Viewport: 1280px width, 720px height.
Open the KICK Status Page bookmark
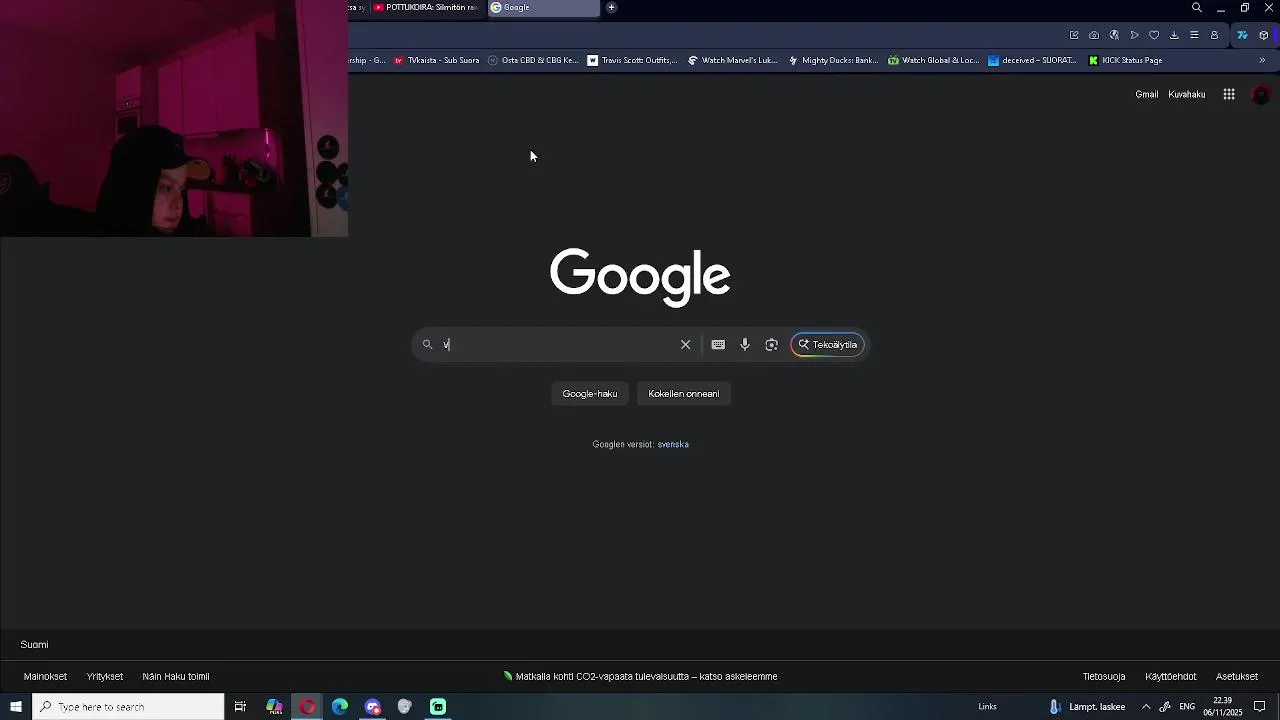(1125, 60)
